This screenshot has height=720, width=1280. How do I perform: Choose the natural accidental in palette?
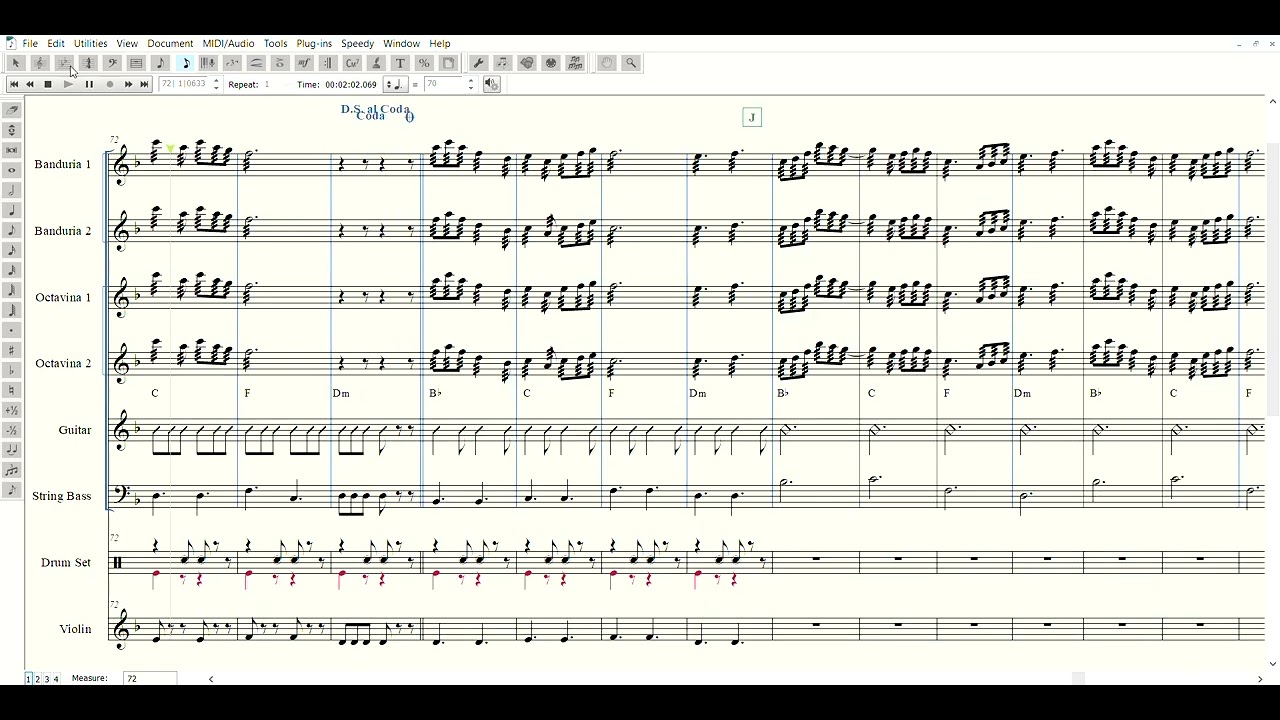(x=12, y=390)
